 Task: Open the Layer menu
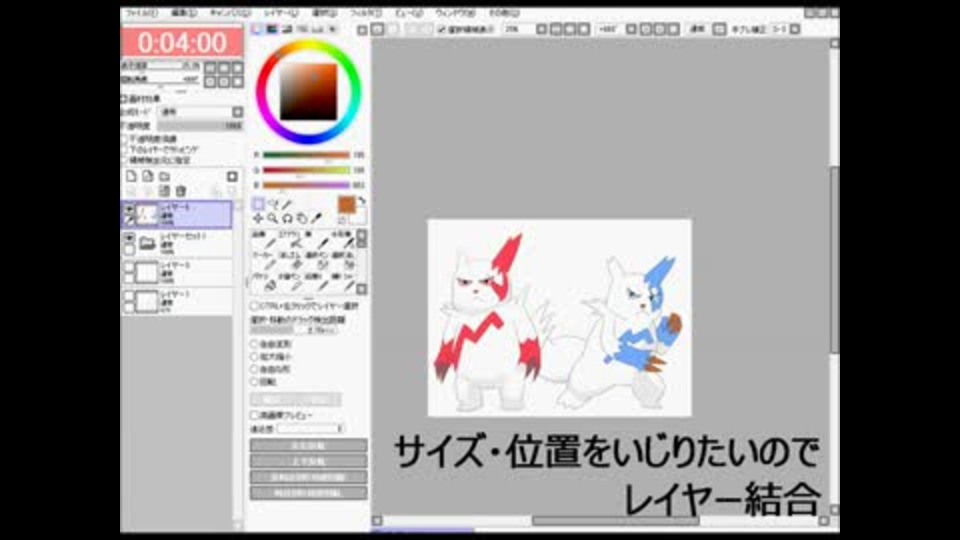tap(281, 13)
